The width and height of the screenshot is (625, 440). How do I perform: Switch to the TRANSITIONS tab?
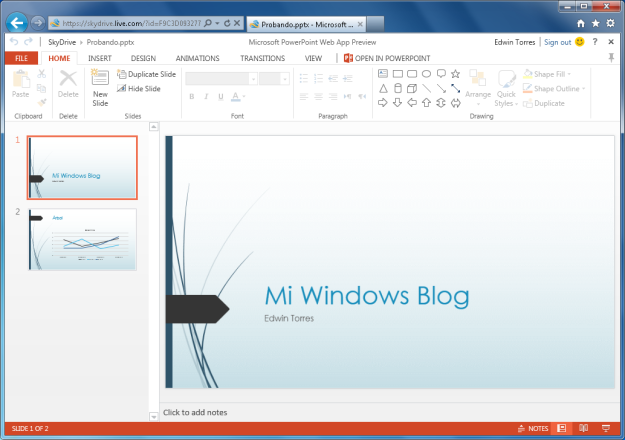[262, 58]
